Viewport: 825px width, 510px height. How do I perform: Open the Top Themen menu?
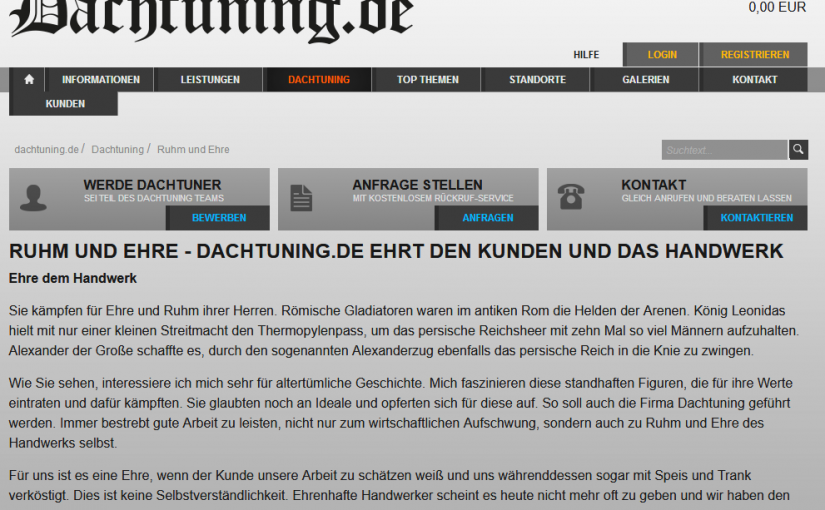(x=428, y=79)
